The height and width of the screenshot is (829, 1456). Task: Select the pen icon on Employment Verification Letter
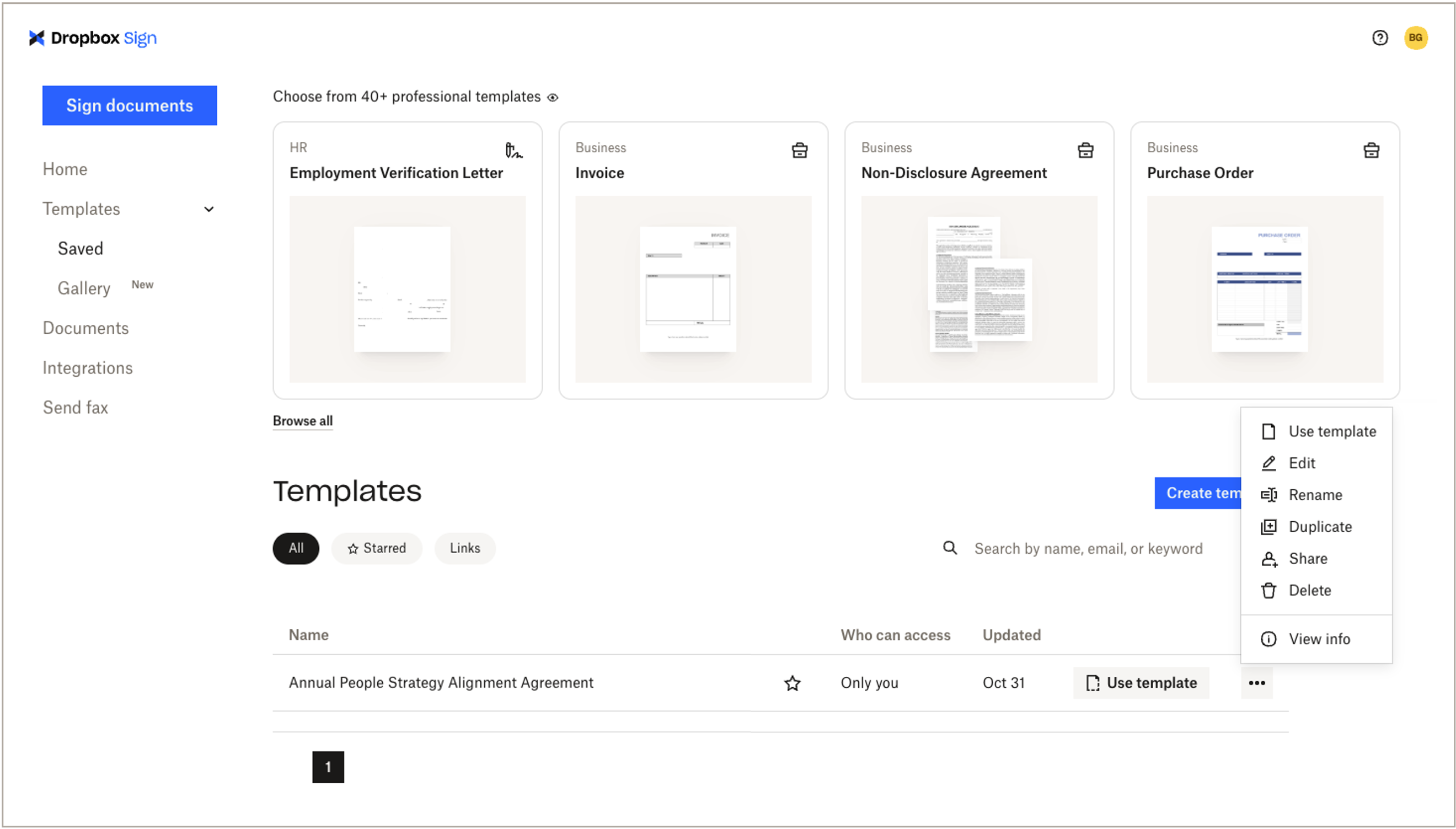(x=514, y=151)
